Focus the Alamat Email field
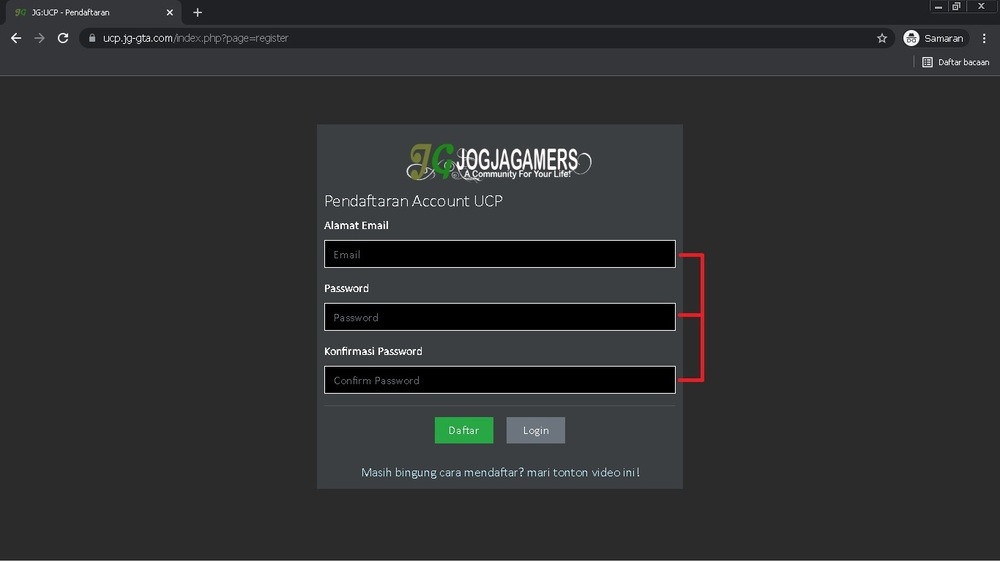This screenshot has width=1000, height=562. pyautogui.click(x=499, y=254)
